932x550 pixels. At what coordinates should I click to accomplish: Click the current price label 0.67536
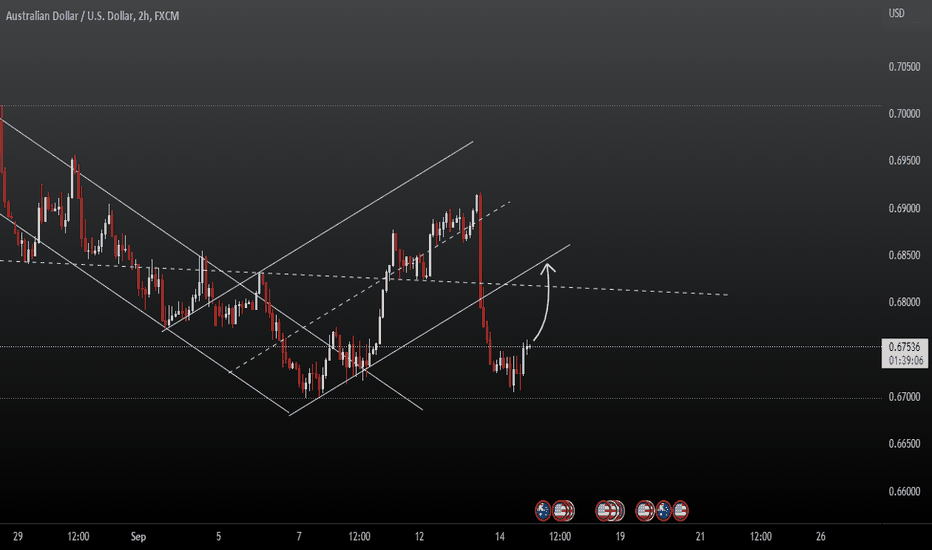coord(904,347)
